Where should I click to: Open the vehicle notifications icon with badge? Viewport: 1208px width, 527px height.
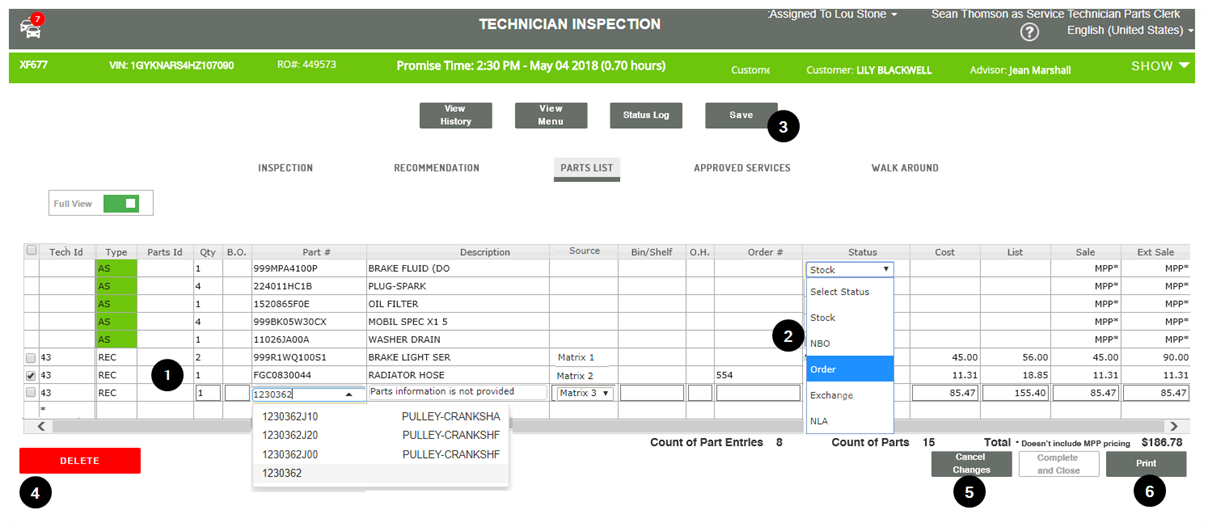(x=31, y=26)
